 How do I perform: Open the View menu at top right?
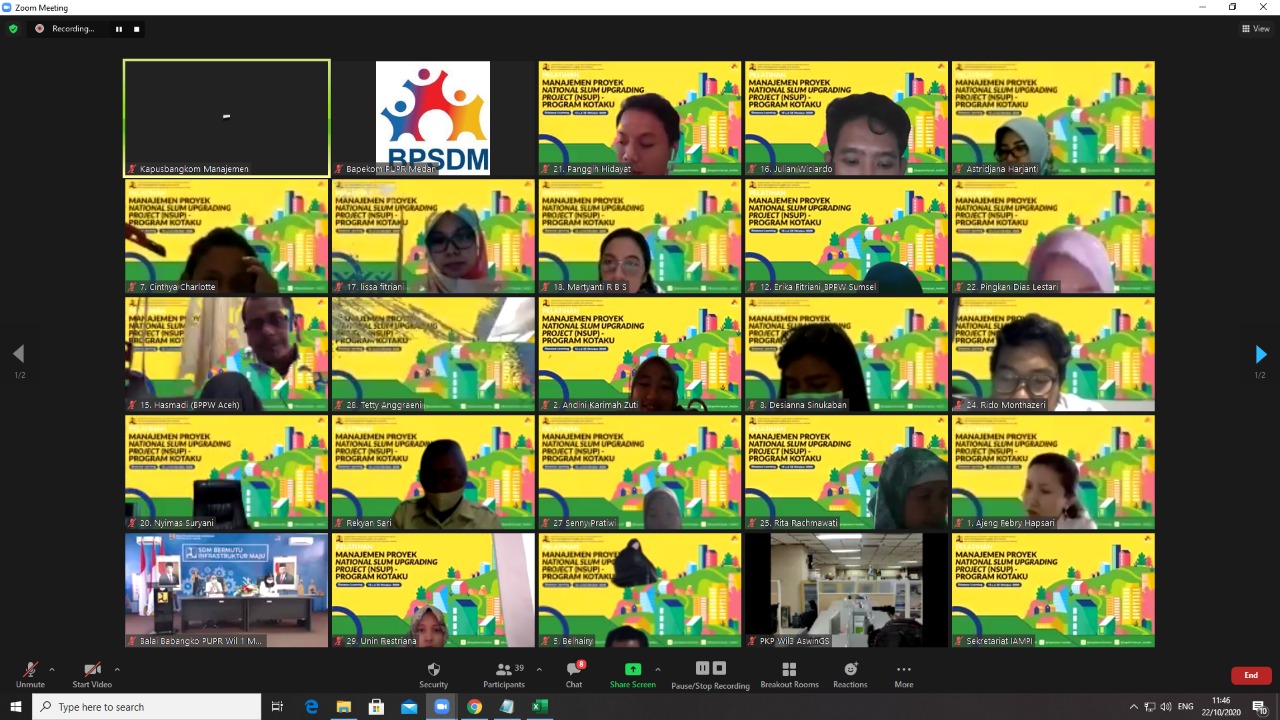click(1255, 29)
